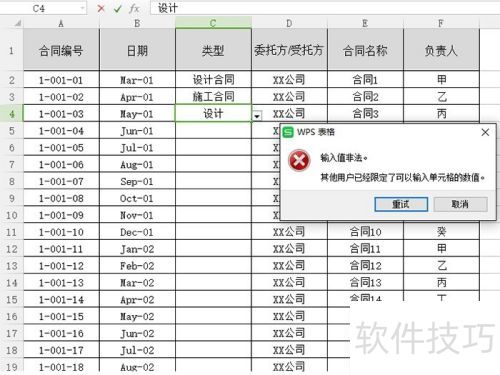500x375 pixels.
Task: Click the 施工合同 cell
Action: click(213, 97)
